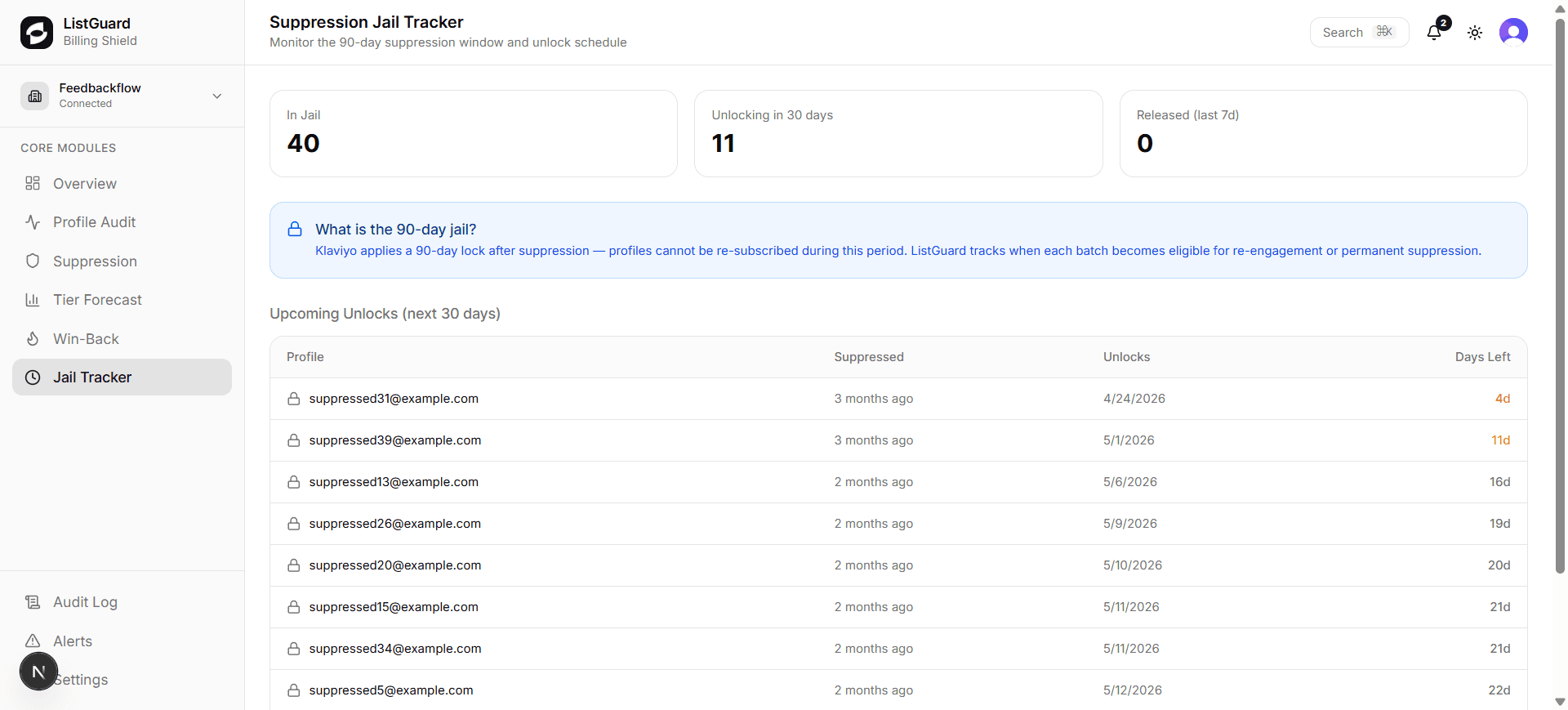Click the Suppression shield icon

click(x=33, y=261)
